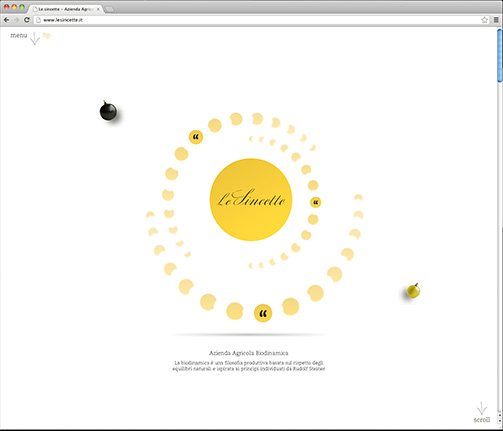Open the Chrome hamburger menu
503x431 pixels.
496,20
